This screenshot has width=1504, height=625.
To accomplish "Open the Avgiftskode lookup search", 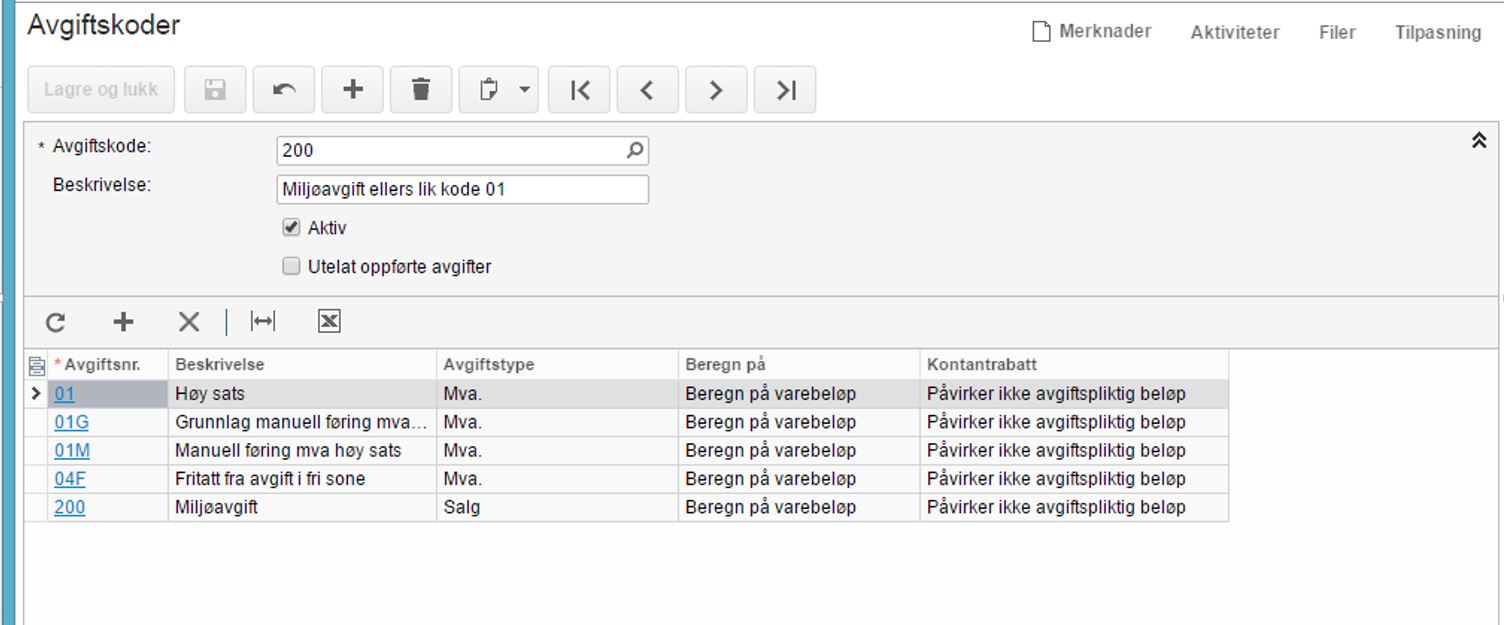I will coord(634,151).
